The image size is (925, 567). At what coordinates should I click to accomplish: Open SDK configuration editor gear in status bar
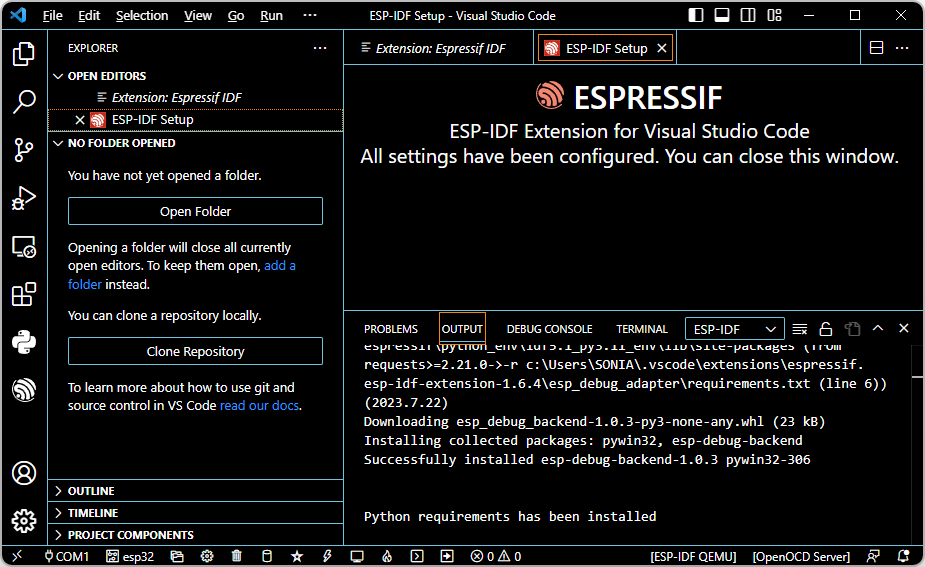pyautogui.click(x=206, y=556)
